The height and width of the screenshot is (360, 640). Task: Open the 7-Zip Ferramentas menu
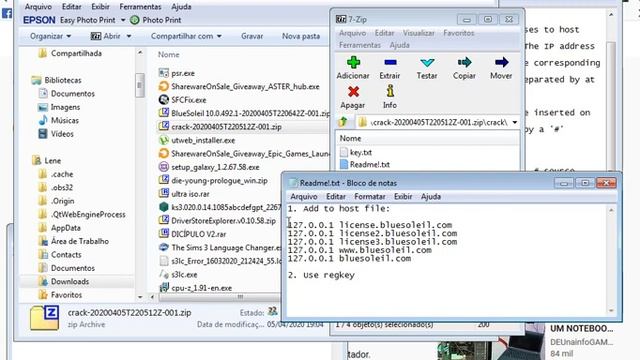click(360, 45)
